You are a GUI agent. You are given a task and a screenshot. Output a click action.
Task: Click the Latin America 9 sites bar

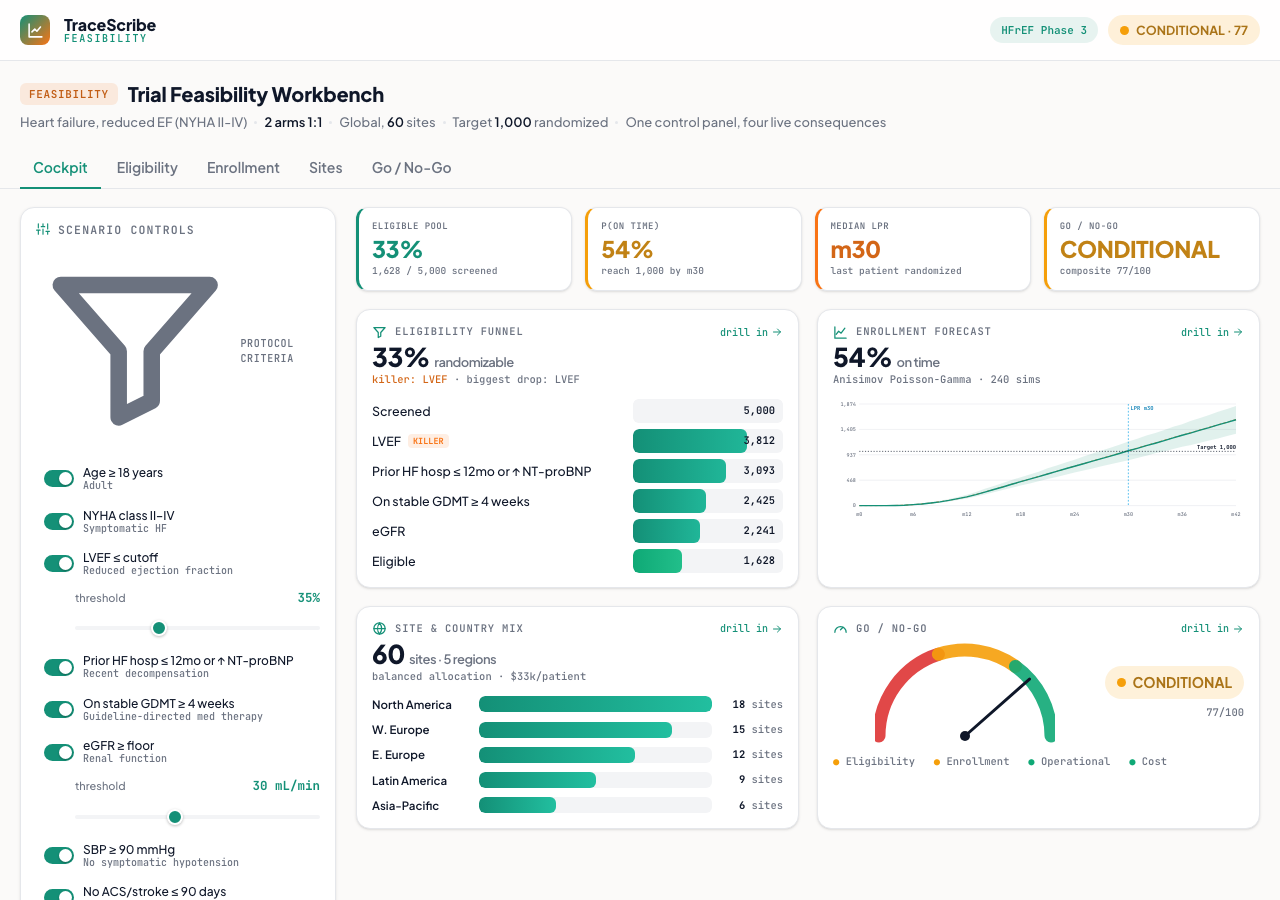(537, 780)
